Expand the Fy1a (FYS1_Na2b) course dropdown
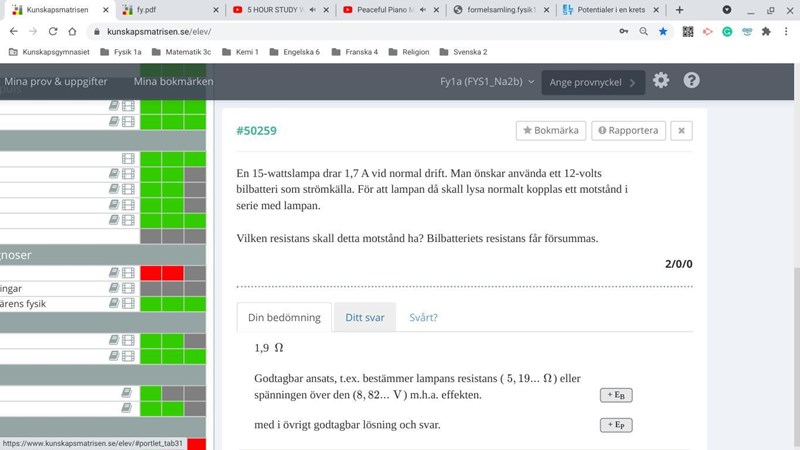 (x=487, y=82)
